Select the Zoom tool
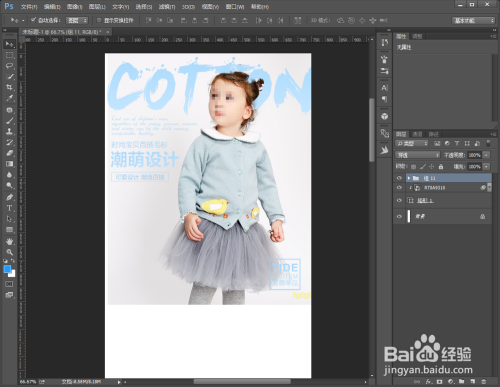This screenshot has height=387, width=500. pos(9,252)
